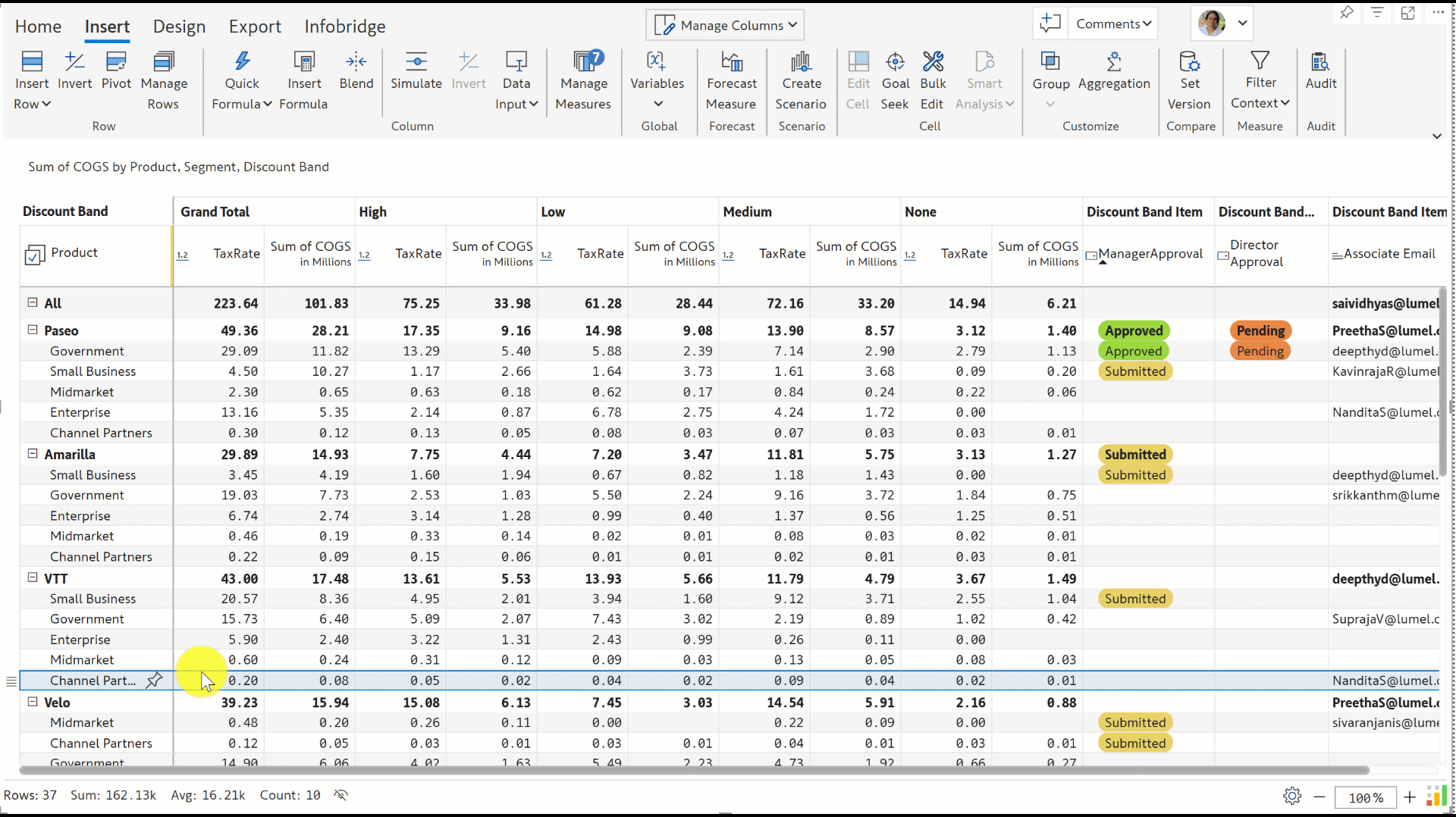The width and height of the screenshot is (1456, 817).
Task: Click the horizontal scrollbar below the table
Action: (693, 770)
